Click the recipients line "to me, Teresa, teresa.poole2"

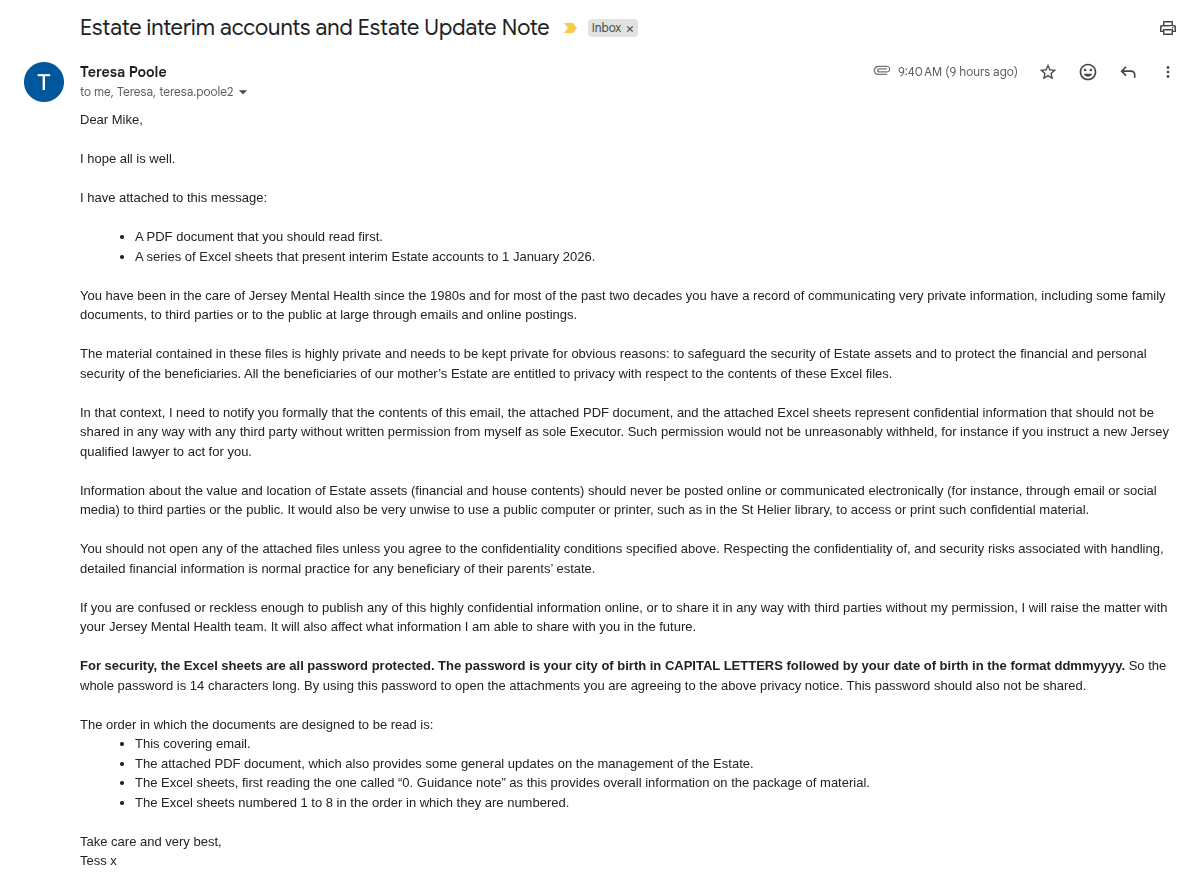click(156, 92)
